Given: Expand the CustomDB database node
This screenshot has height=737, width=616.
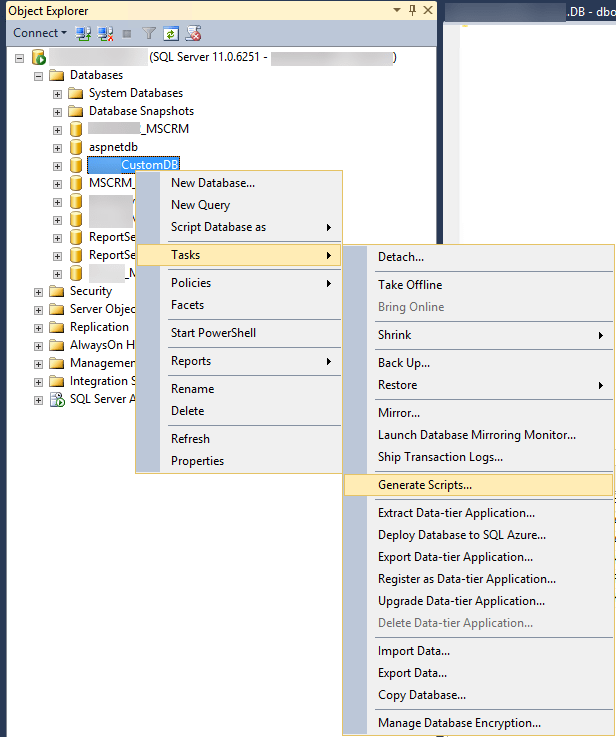Looking at the screenshot, I should tap(57, 166).
